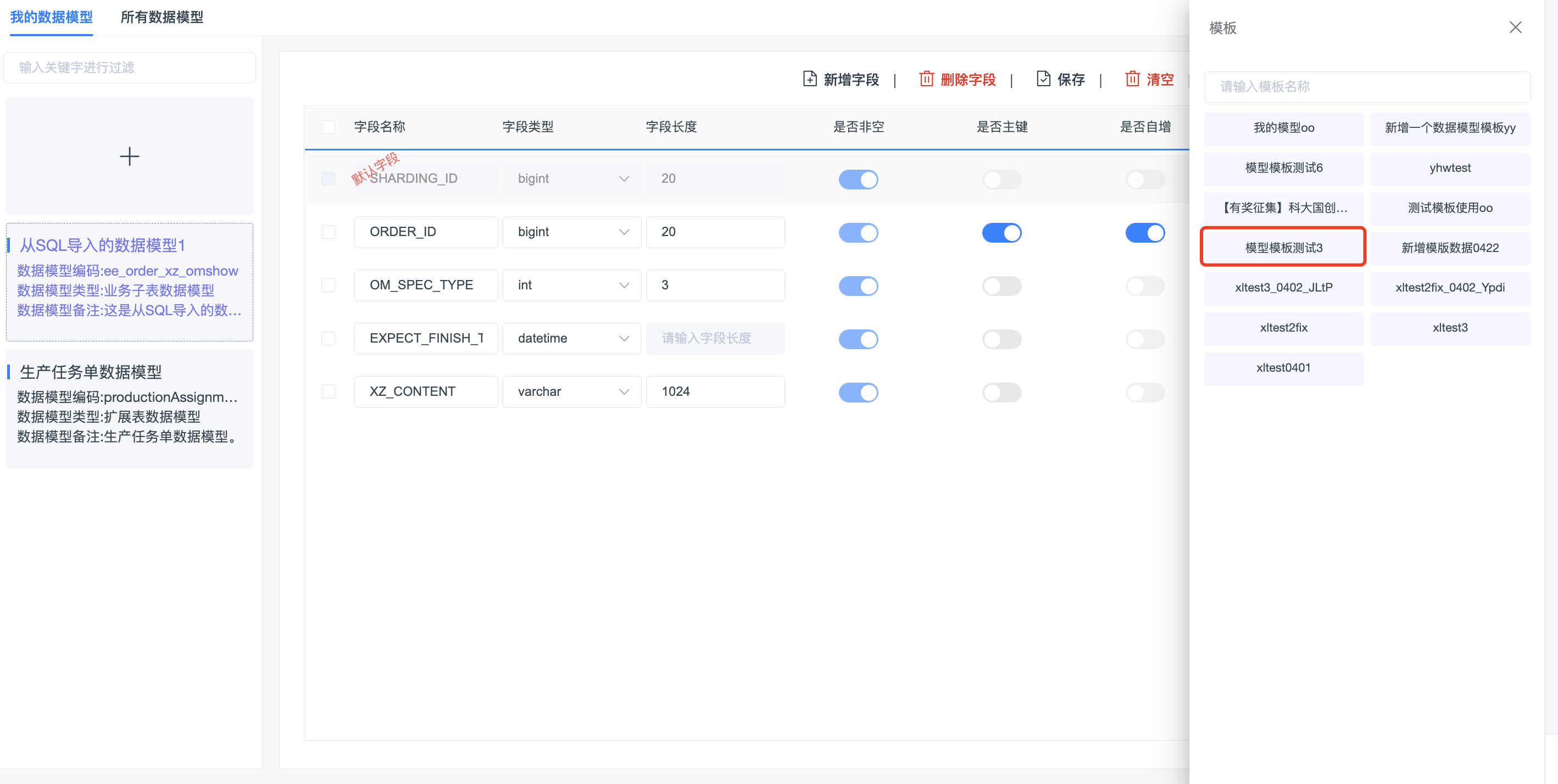Image resolution: width=1558 pixels, height=784 pixels.
Task: Toggle 是否非空 for OM_SPEC_TYPE
Action: pos(858,286)
